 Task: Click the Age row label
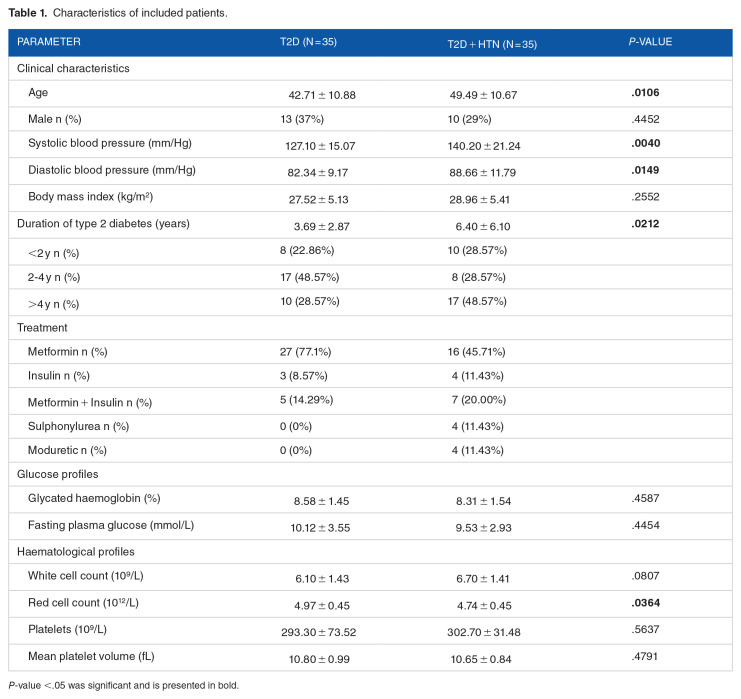coord(39,93)
